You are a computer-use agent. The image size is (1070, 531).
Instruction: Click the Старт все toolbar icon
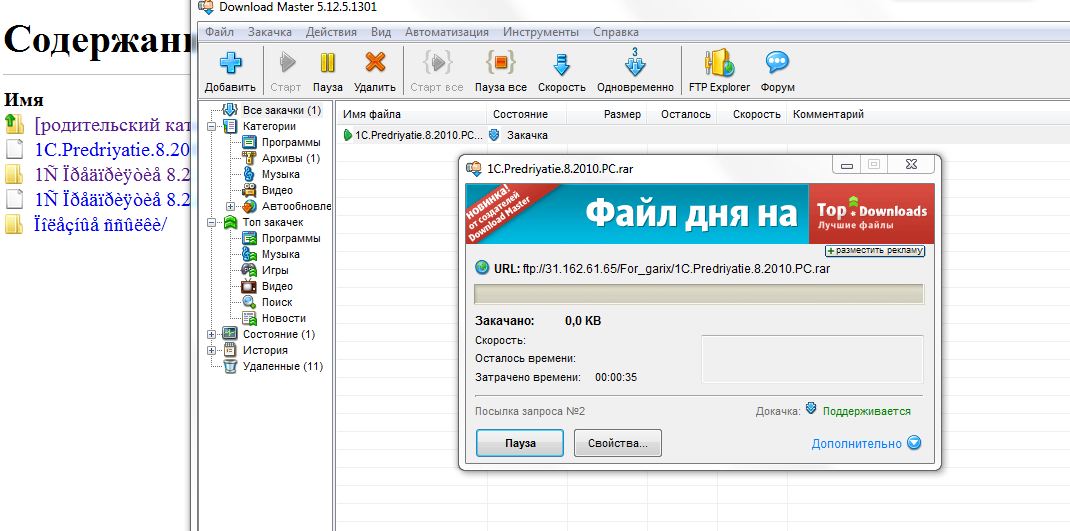(437, 63)
